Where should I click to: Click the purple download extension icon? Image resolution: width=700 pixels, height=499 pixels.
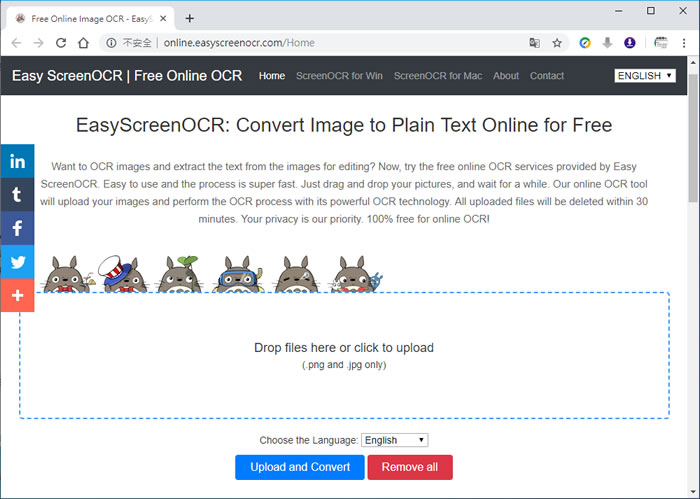(x=629, y=43)
